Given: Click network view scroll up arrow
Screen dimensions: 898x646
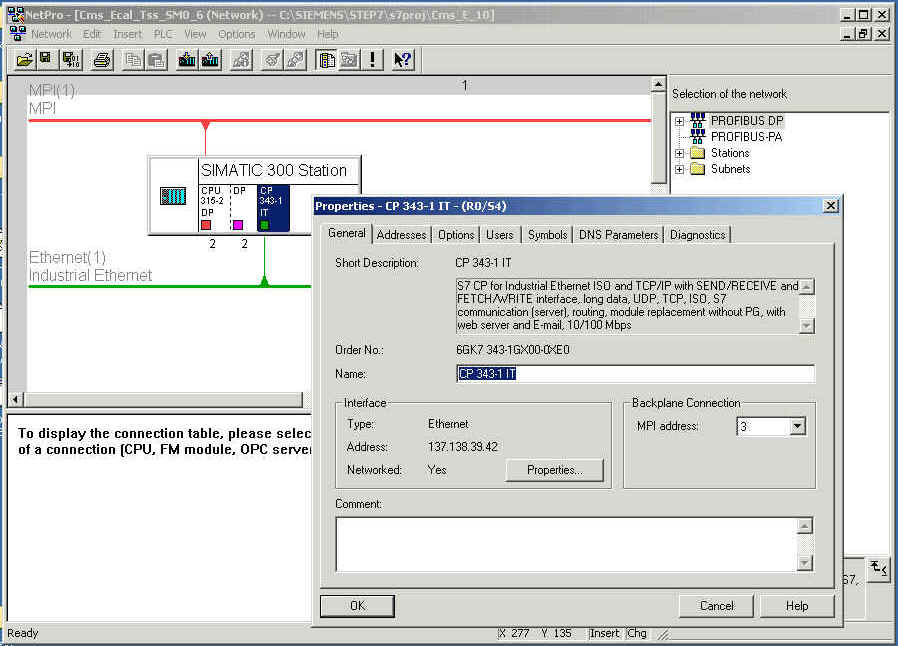Looking at the screenshot, I should click(659, 85).
